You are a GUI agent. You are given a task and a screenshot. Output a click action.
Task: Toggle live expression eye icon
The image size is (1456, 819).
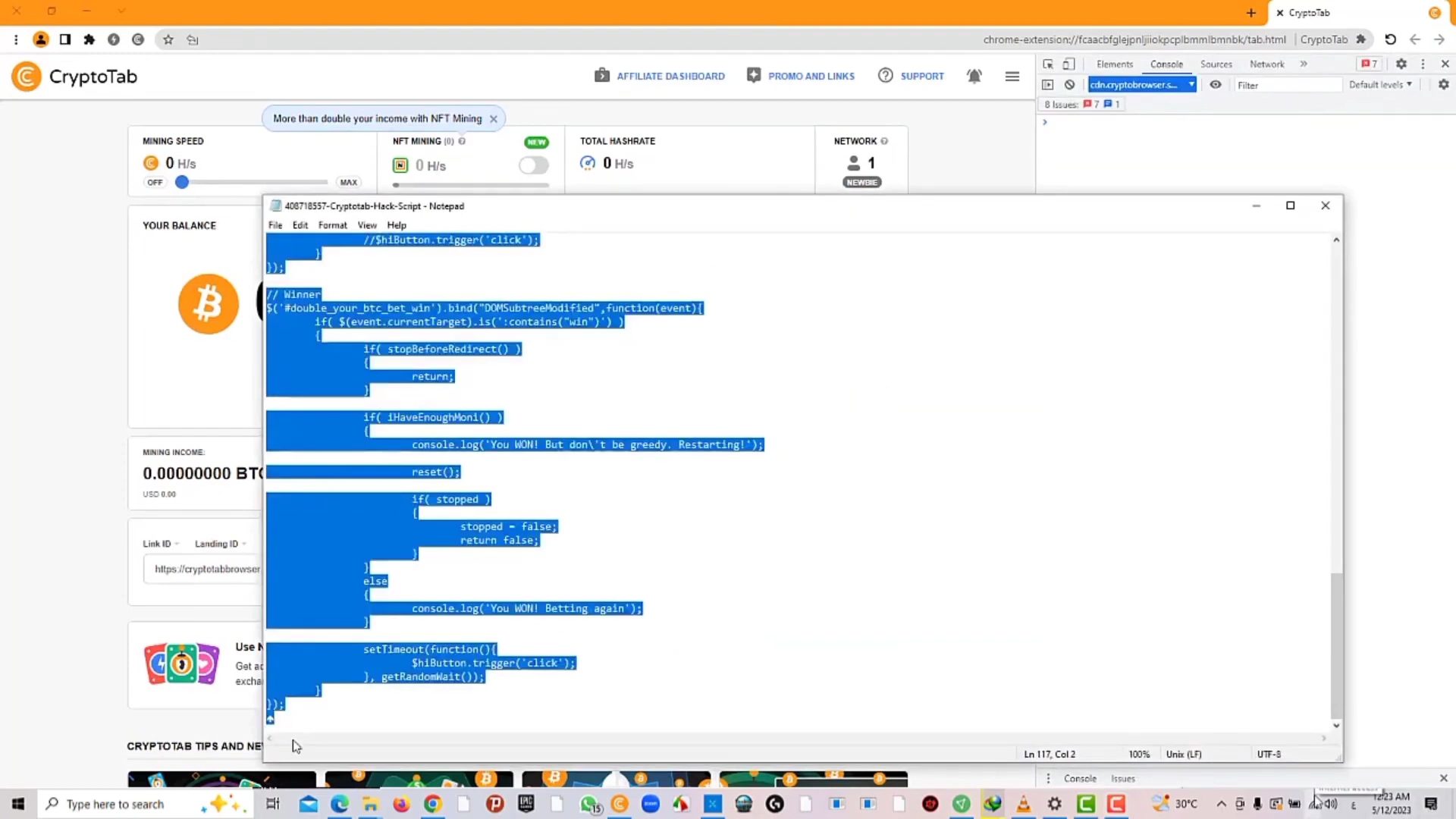[1216, 85]
